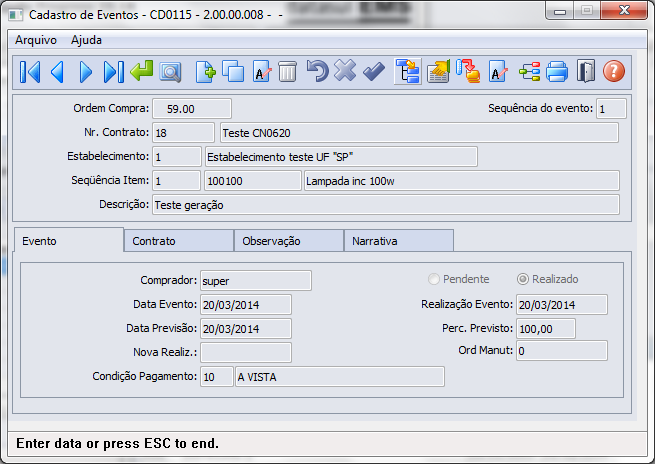The width and height of the screenshot is (655, 464).
Task: Click the checkmark confirm icon
Action: tap(374, 72)
